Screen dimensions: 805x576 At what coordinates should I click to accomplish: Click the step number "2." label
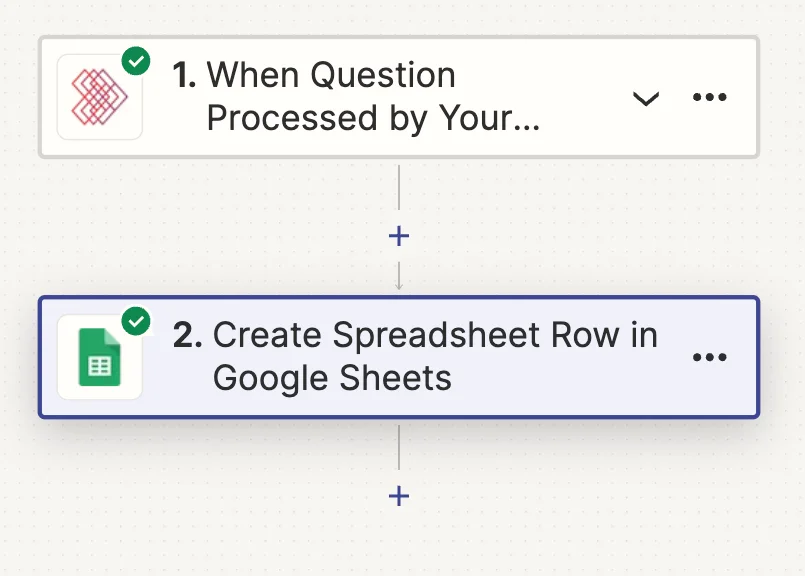point(188,336)
